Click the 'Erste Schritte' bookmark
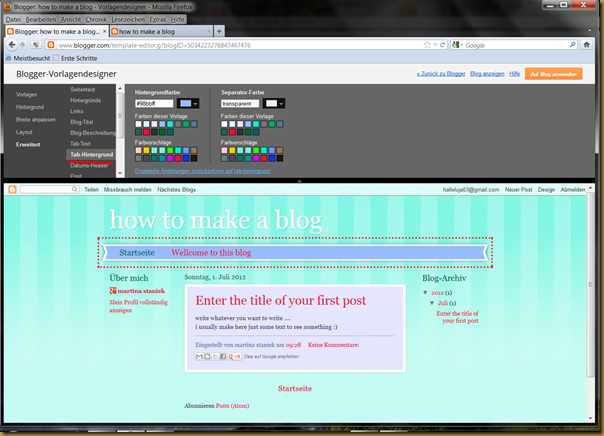The width and height of the screenshot is (604, 436). pos(75,58)
